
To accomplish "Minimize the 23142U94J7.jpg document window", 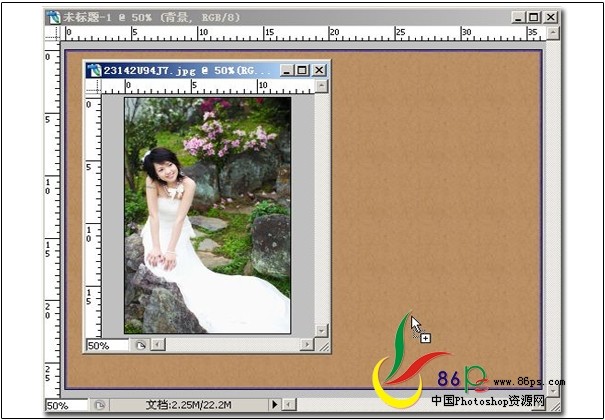I will (286, 71).
